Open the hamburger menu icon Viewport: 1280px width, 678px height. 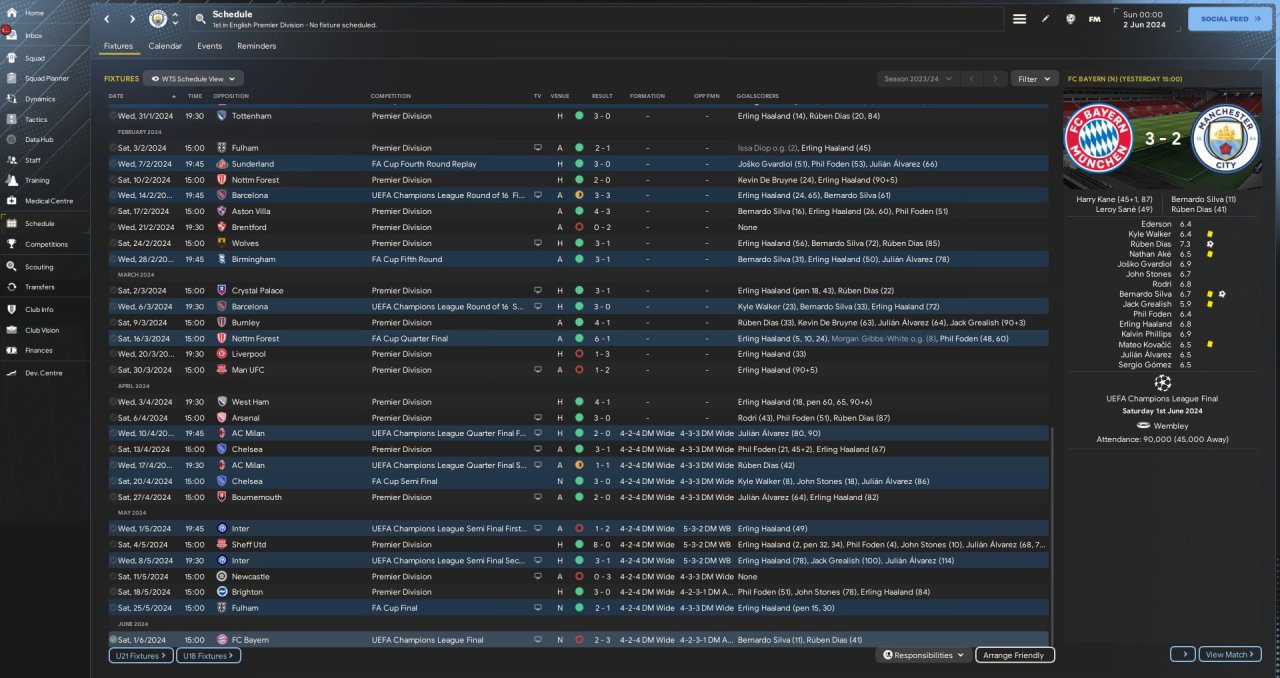[x=1019, y=19]
